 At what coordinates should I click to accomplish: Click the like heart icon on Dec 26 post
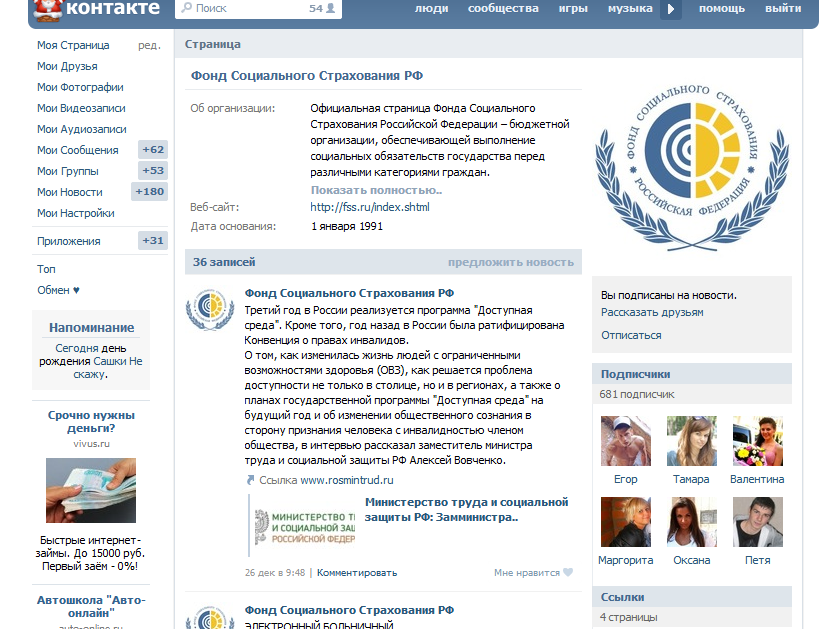coord(568,572)
